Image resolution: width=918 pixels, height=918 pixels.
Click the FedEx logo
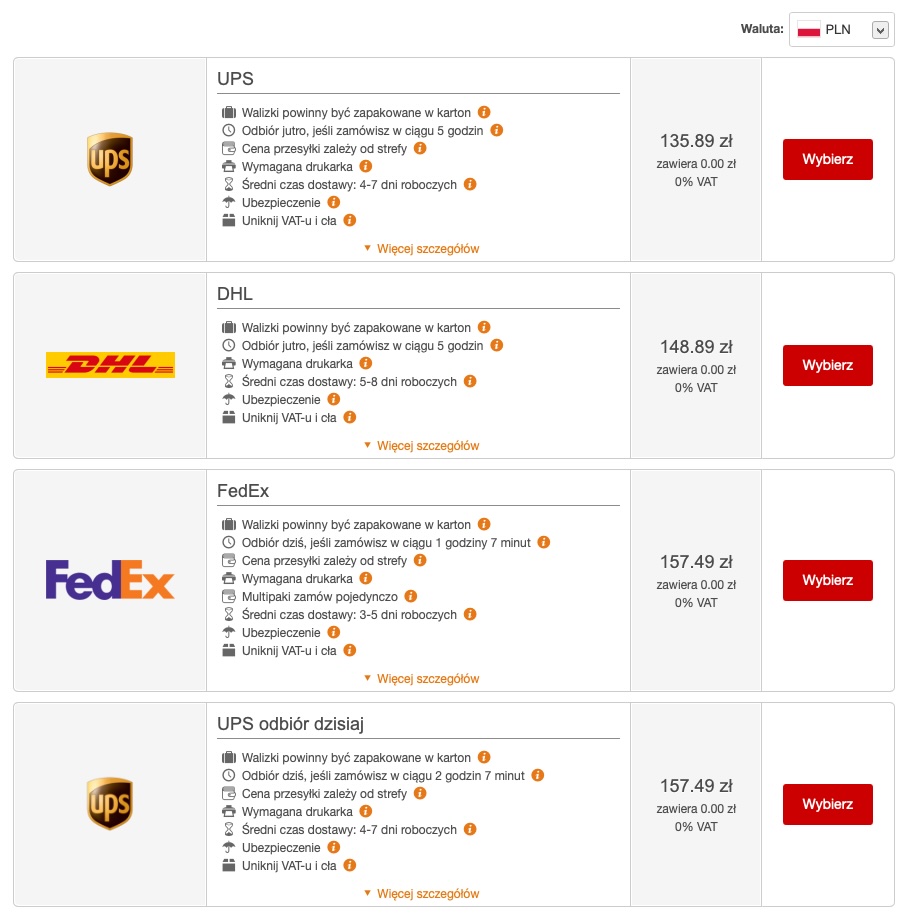[110, 580]
